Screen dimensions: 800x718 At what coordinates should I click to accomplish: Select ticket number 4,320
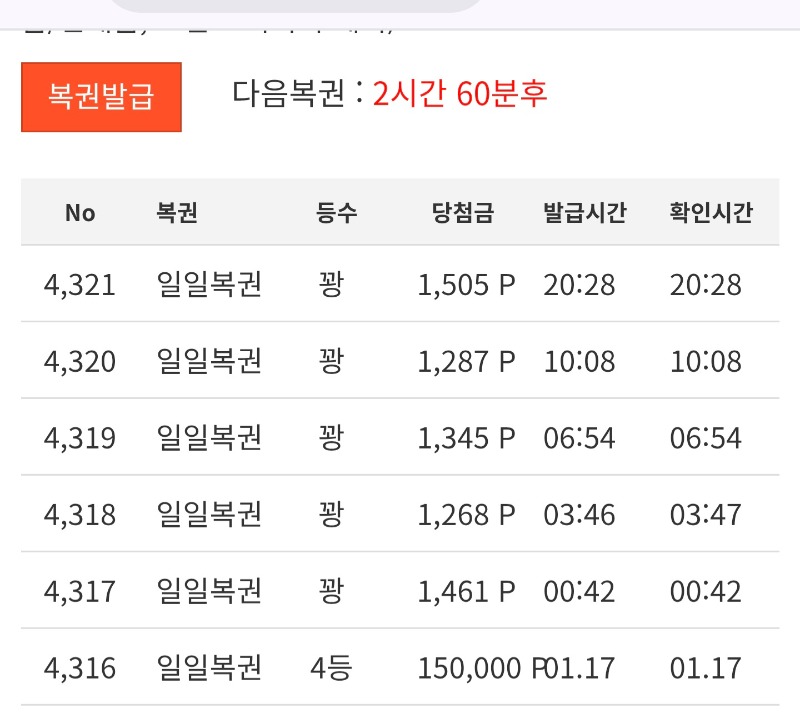pos(80,361)
